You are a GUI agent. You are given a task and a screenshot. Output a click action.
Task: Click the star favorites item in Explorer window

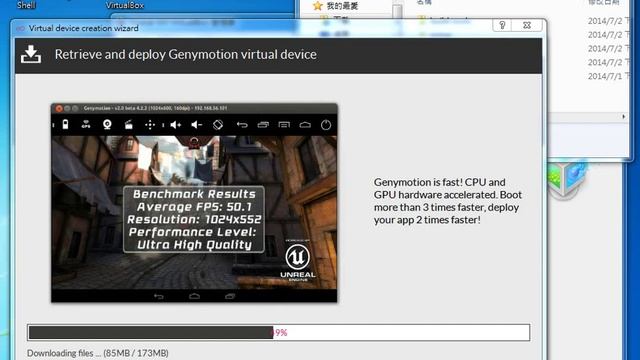coord(336,6)
